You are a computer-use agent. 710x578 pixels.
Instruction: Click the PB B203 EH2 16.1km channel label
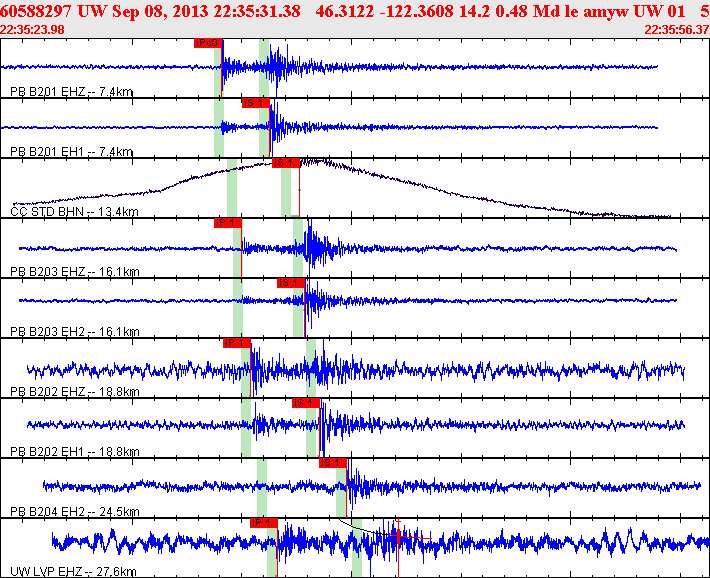click(74, 332)
